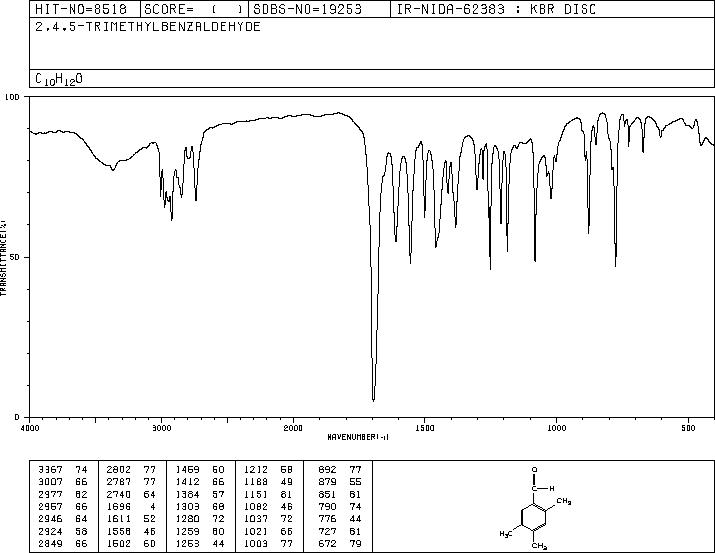Click the 100 label on transmittance axis
This screenshot has height=553, width=715.
(x=12, y=97)
